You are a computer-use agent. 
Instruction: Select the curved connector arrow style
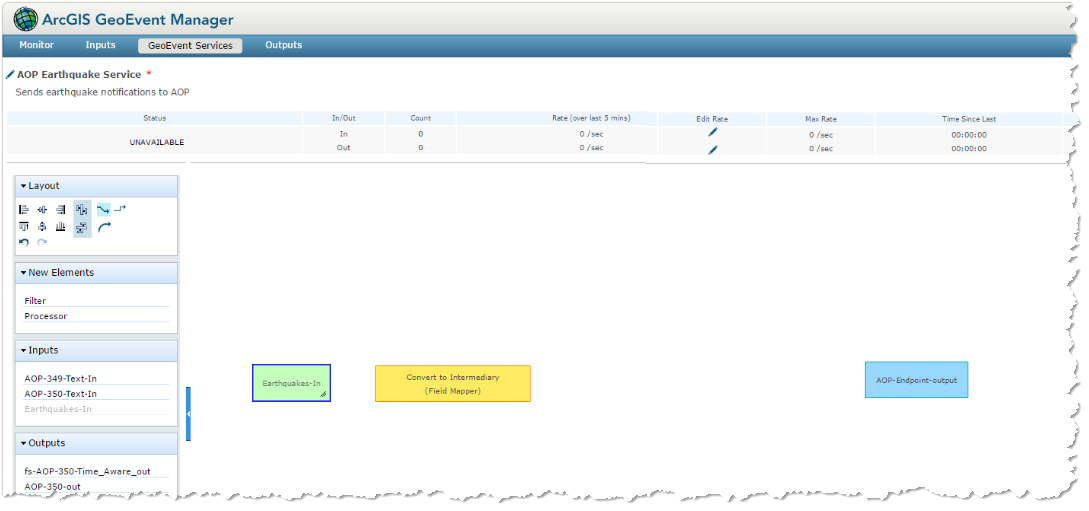pos(104,227)
